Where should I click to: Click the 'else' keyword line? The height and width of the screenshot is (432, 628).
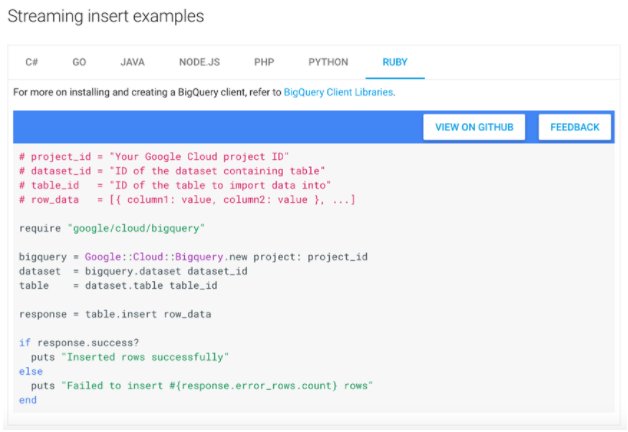click(31, 372)
